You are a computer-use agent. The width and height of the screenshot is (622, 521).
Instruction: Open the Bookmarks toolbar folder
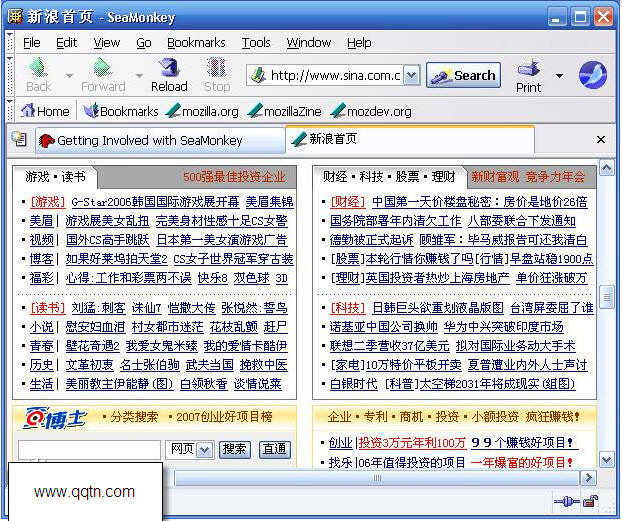[x=121, y=111]
